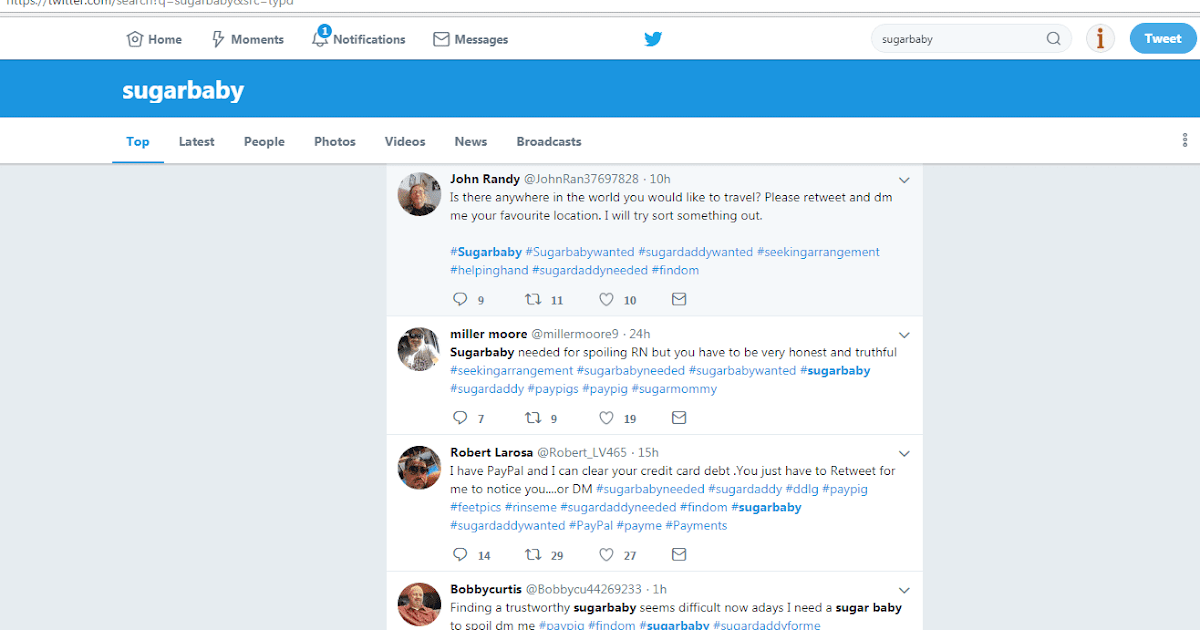
Task: Send John Randy's tweet via message
Action: [x=679, y=299]
